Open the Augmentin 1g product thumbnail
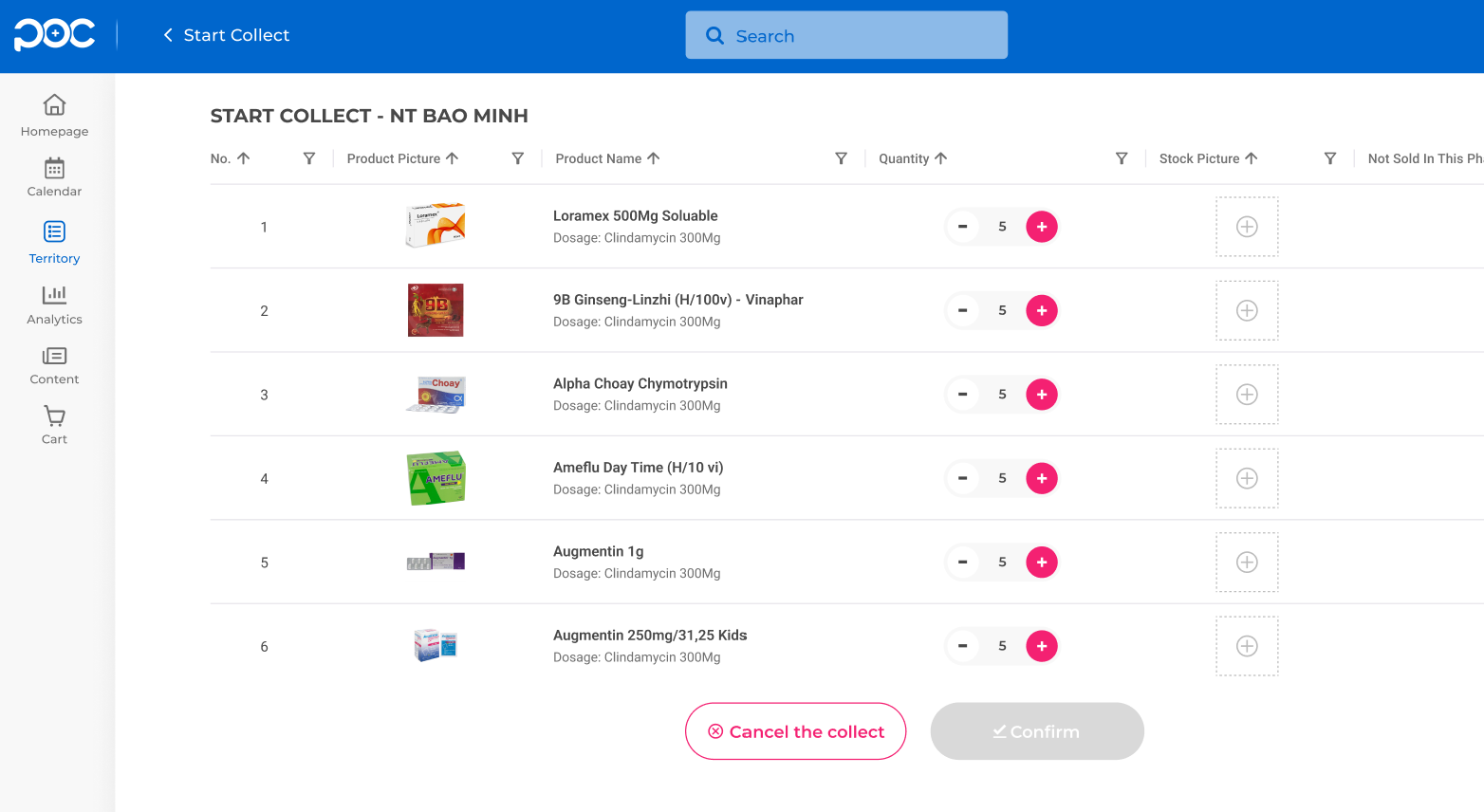This screenshot has height=812, width=1484. pyautogui.click(x=436, y=562)
